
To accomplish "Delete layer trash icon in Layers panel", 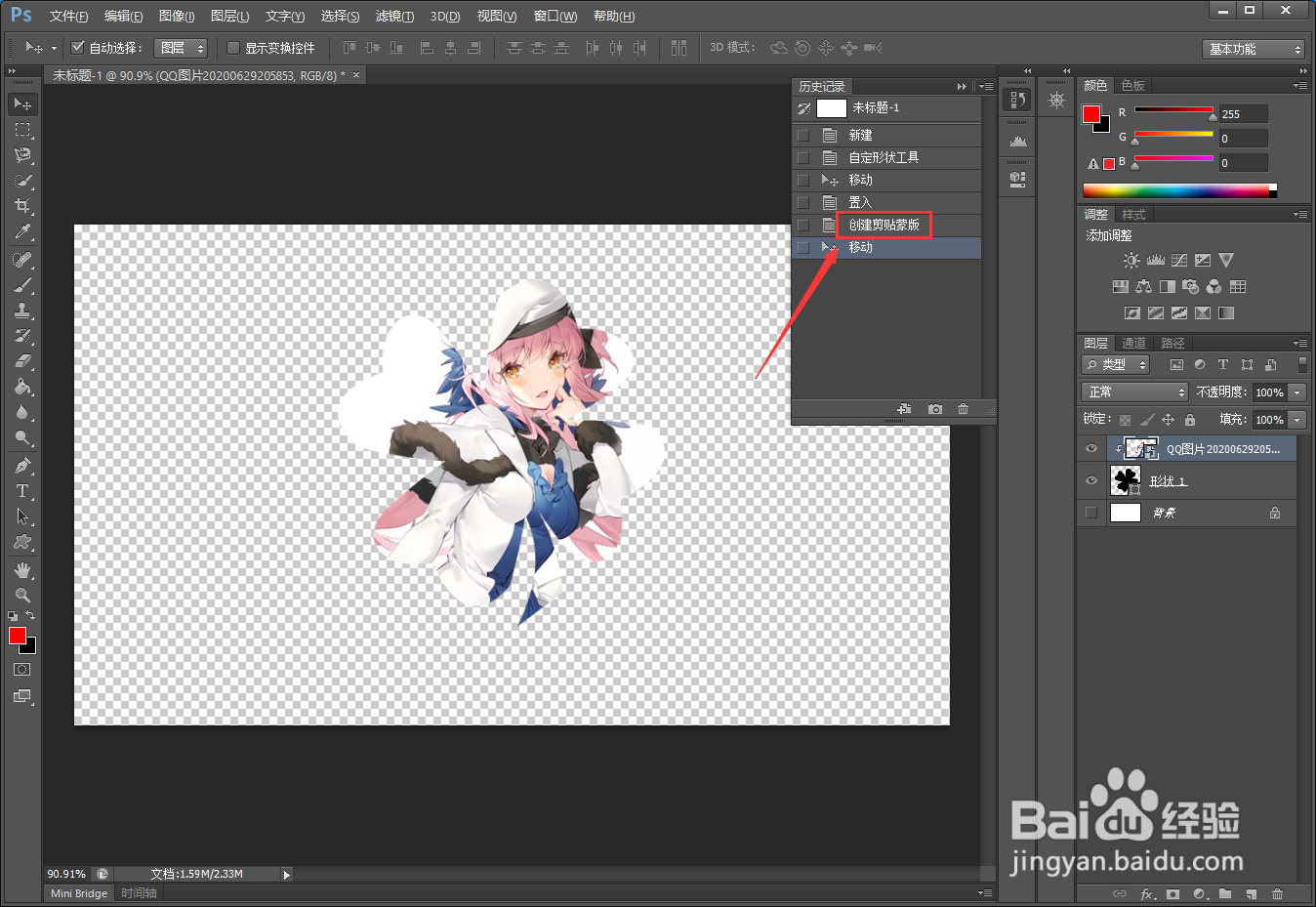I will (1277, 894).
